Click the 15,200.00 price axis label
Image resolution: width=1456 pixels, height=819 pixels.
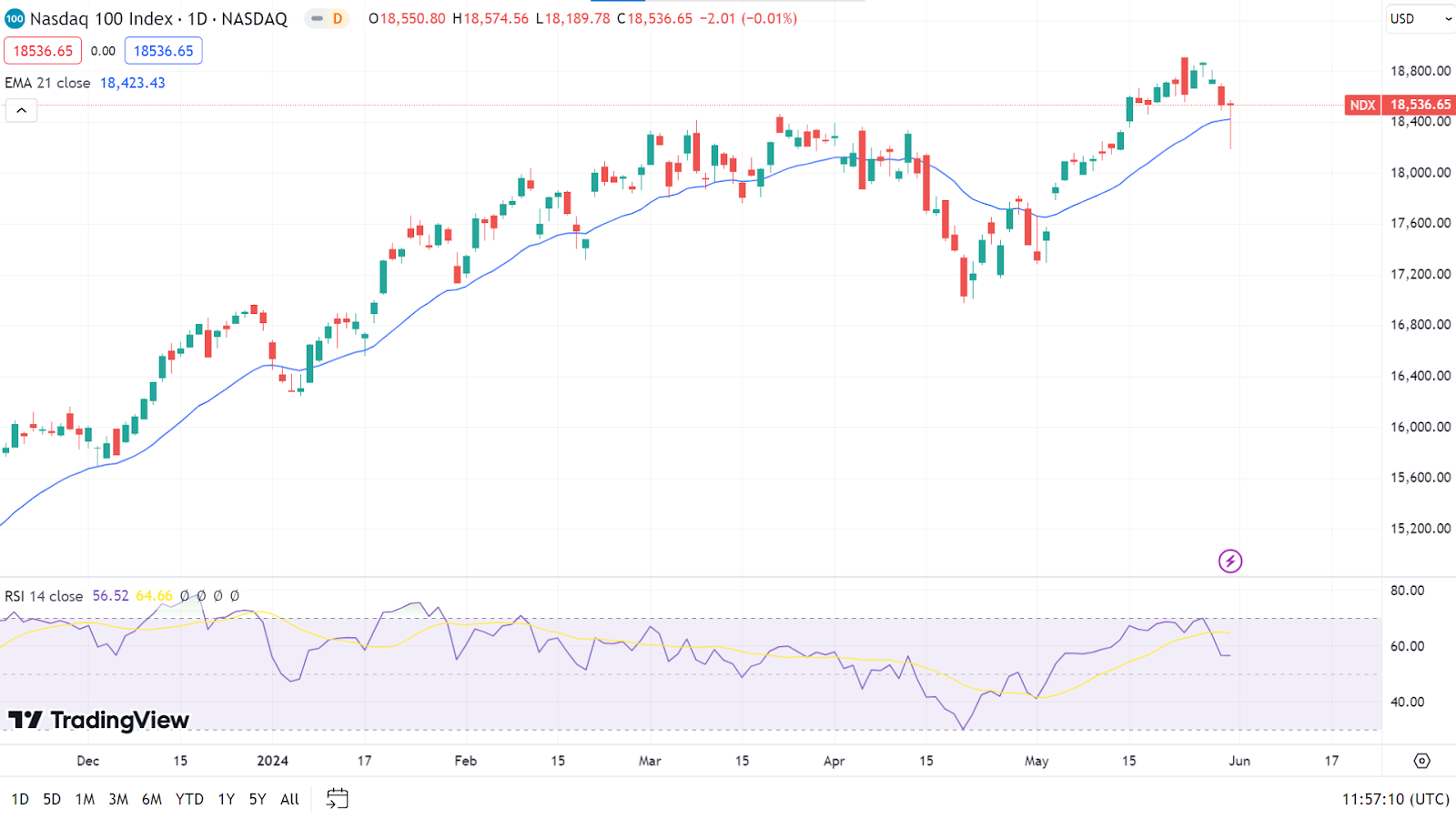[x=1421, y=528]
